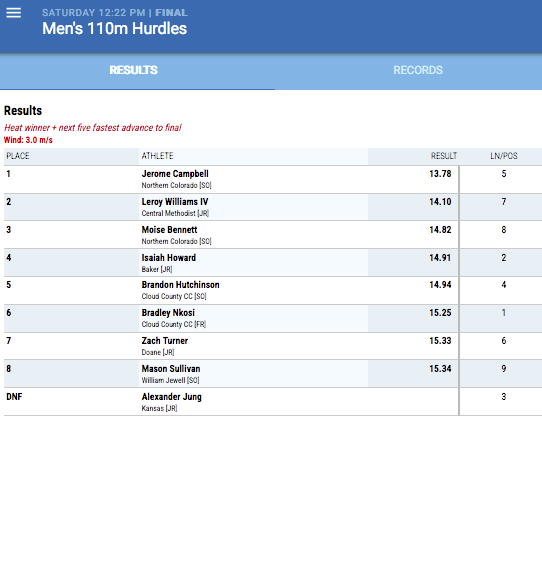
Task: Select the 15.25 result value
Action: (x=440, y=313)
